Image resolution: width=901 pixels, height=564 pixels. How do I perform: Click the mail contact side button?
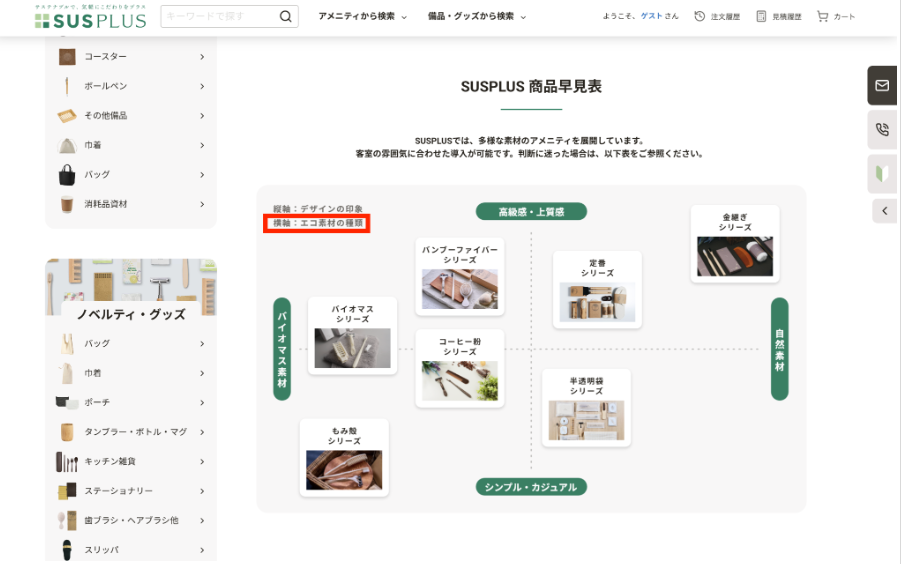(x=882, y=86)
